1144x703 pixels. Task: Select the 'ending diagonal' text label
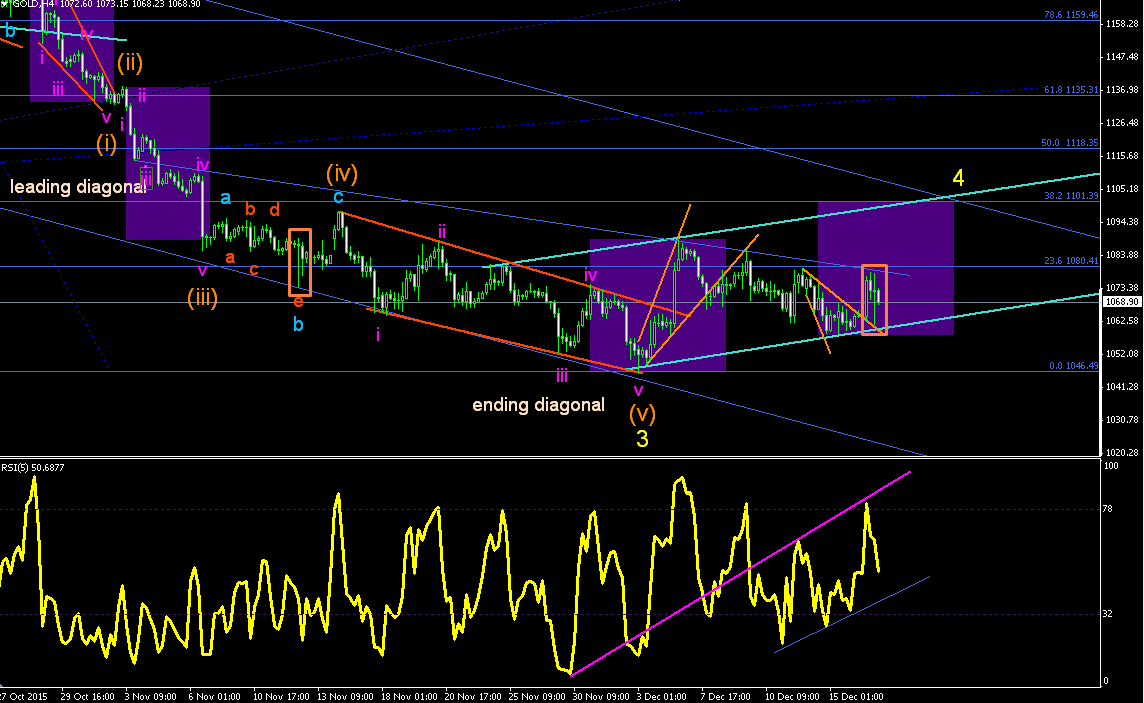coord(538,405)
